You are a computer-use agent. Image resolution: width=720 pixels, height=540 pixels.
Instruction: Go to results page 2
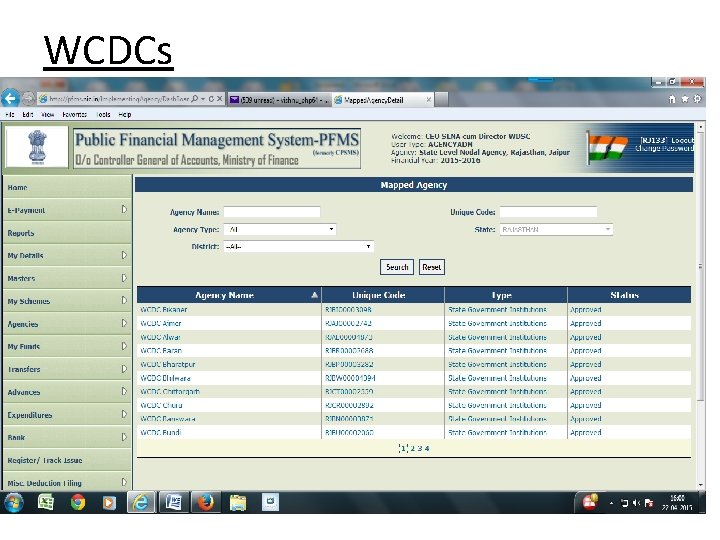(413, 448)
